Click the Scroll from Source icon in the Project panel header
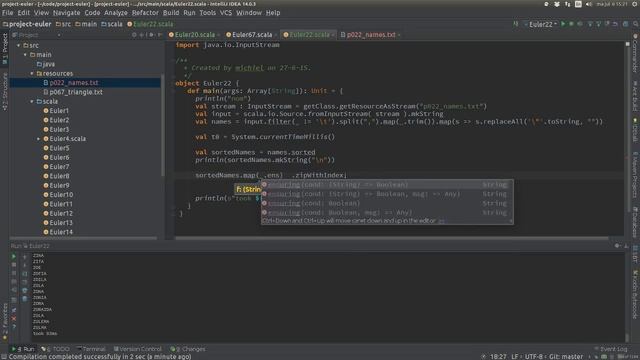The image size is (640, 360). click(x=134, y=35)
